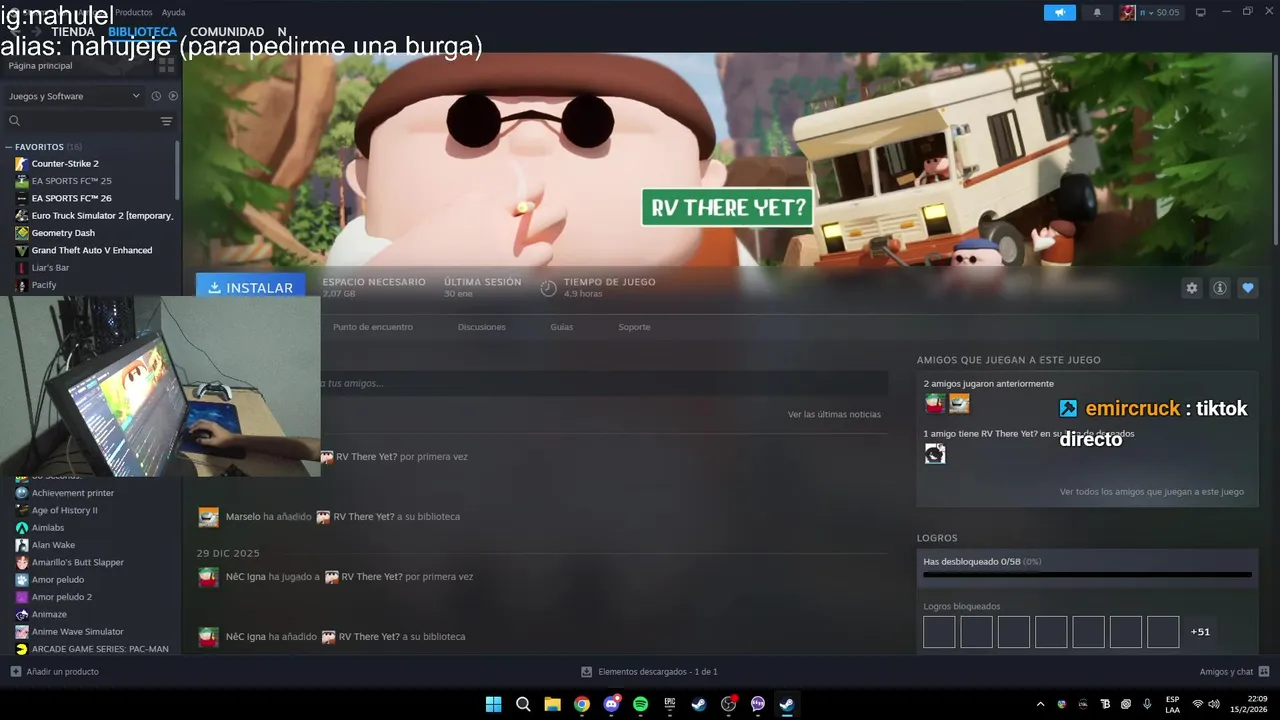The image size is (1280, 720).
Task: Select EA SPORTS FC 25
Action: click(71, 181)
